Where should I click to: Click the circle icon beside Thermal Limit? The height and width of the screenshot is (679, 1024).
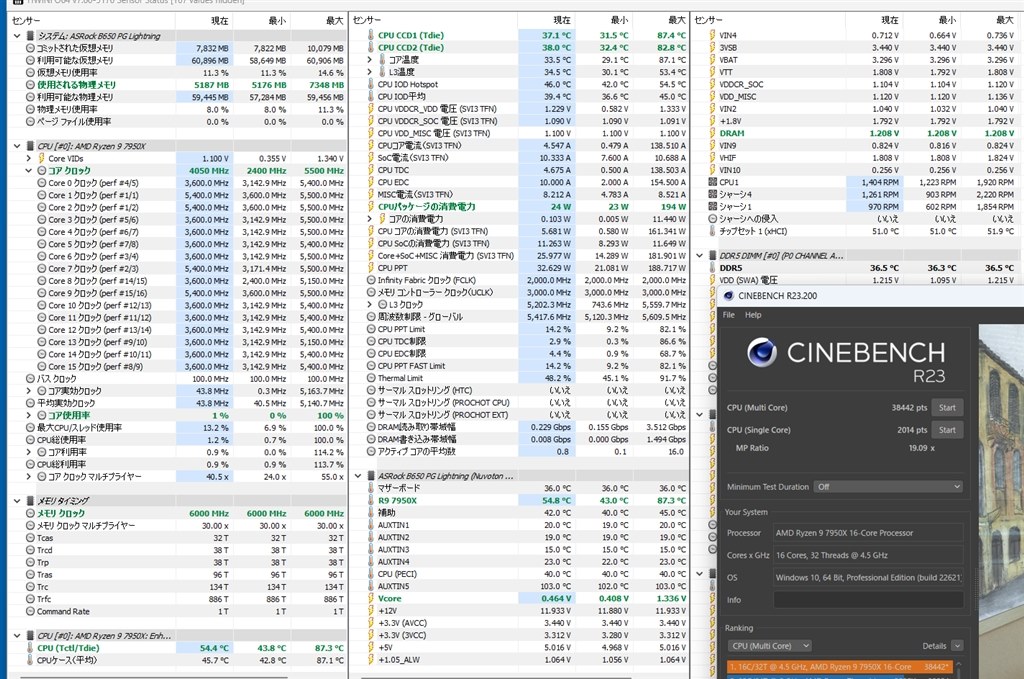pos(371,378)
